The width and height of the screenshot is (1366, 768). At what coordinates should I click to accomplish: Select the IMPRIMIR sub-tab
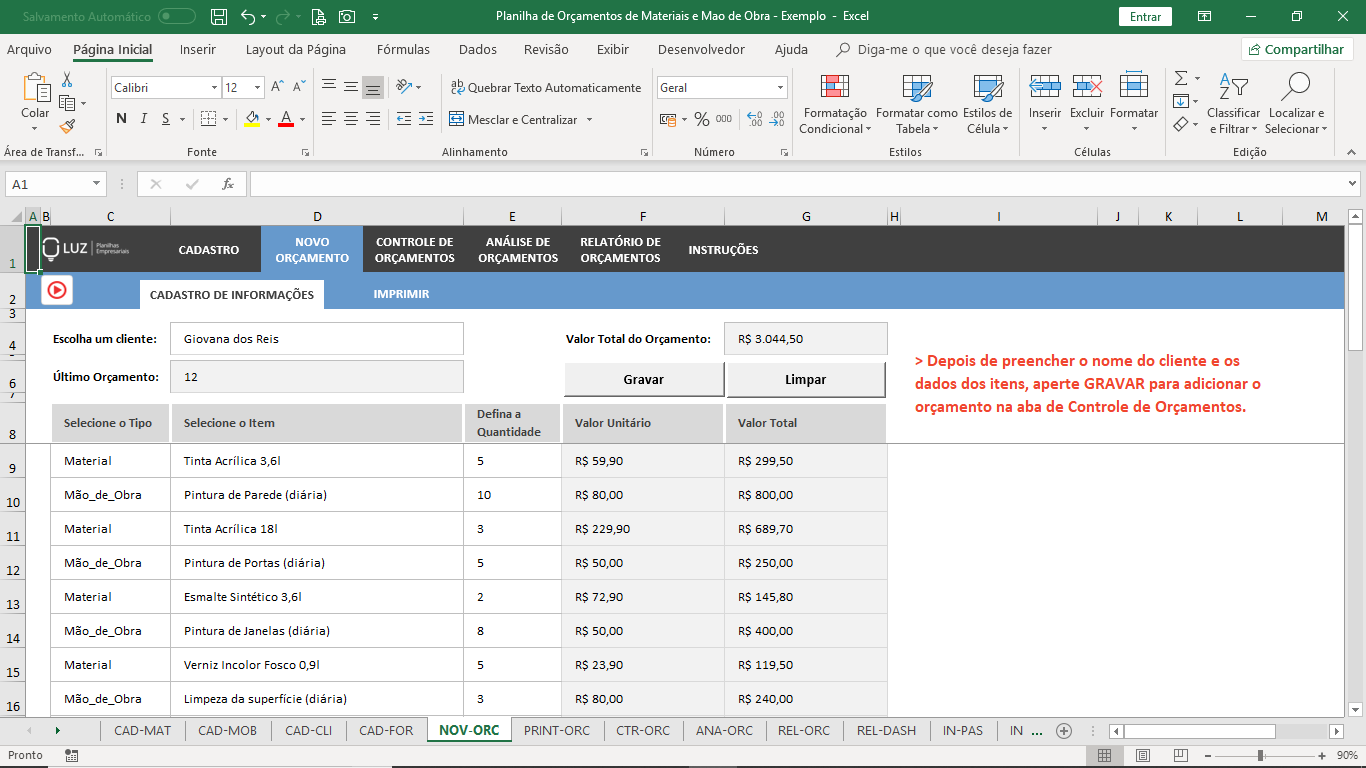click(401, 294)
